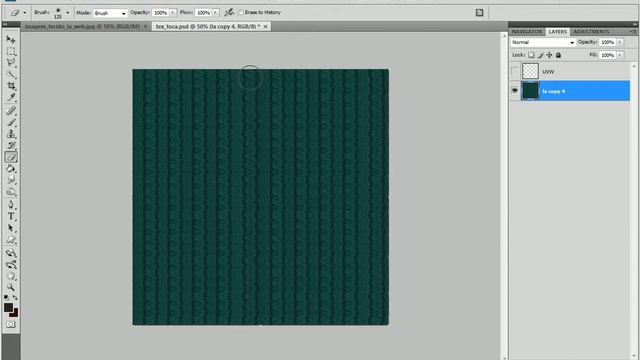Swap foreground and background colors
Viewport: 640px width, 360px height.
click(x=15, y=298)
